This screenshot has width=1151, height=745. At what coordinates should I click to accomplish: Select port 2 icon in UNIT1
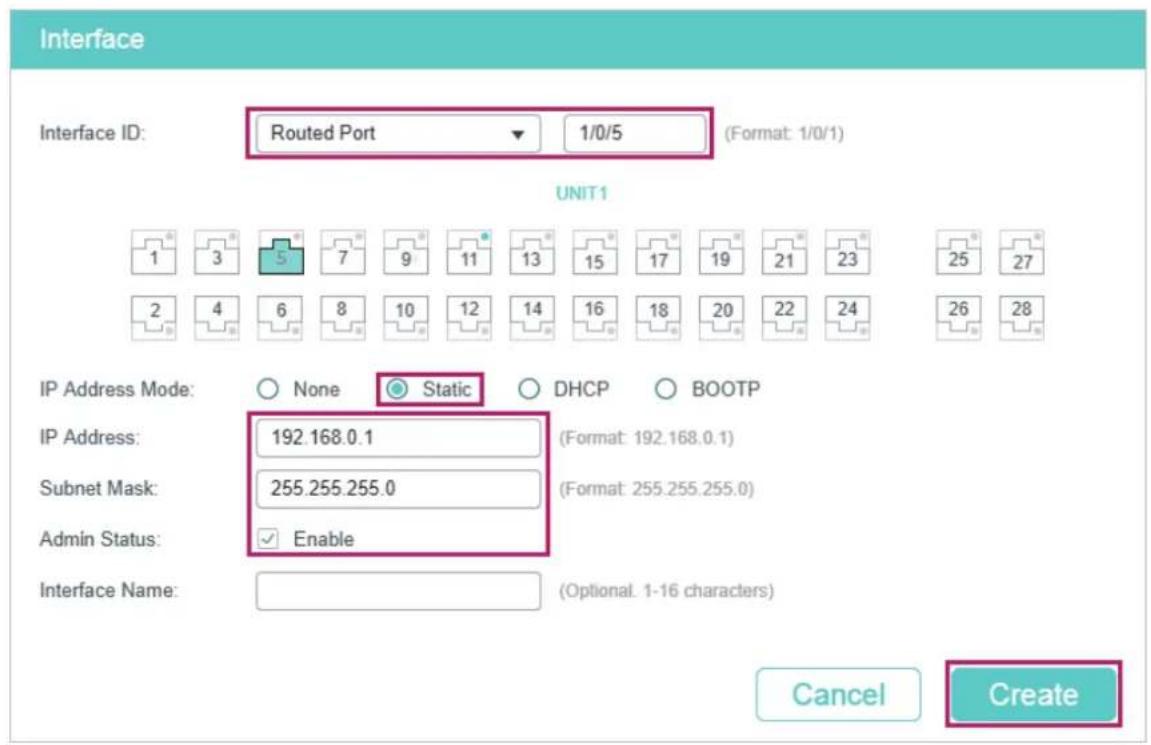coord(153,318)
